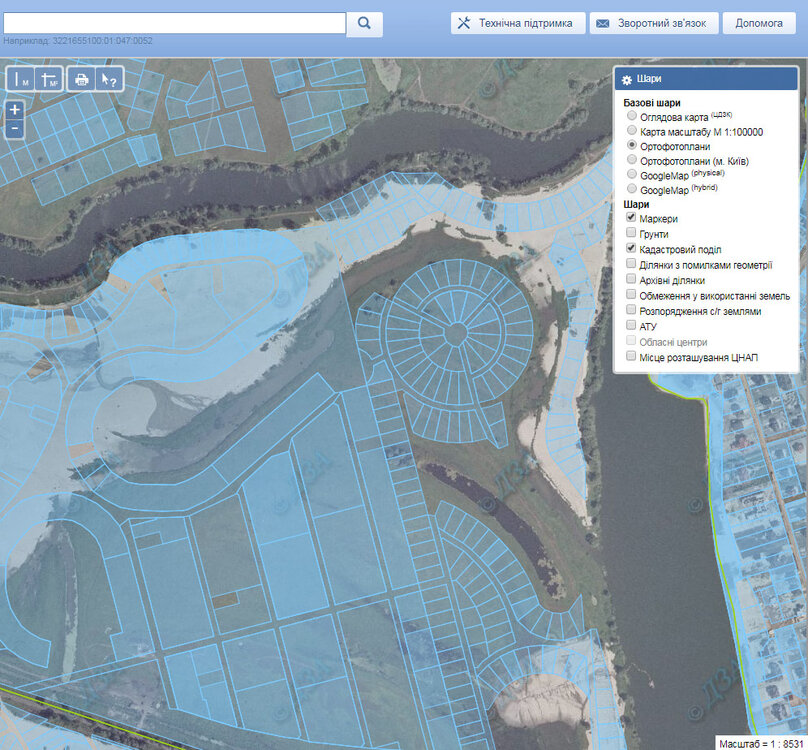This screenshot has height=750, width=808.
Task: Zoom out of the map
Action: (x=15, y=129)
